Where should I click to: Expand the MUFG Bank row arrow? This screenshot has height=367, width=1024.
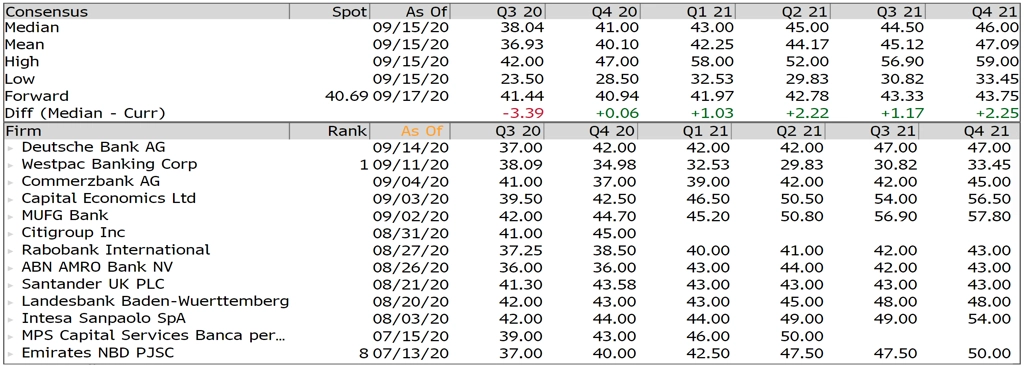pos(10,216)
